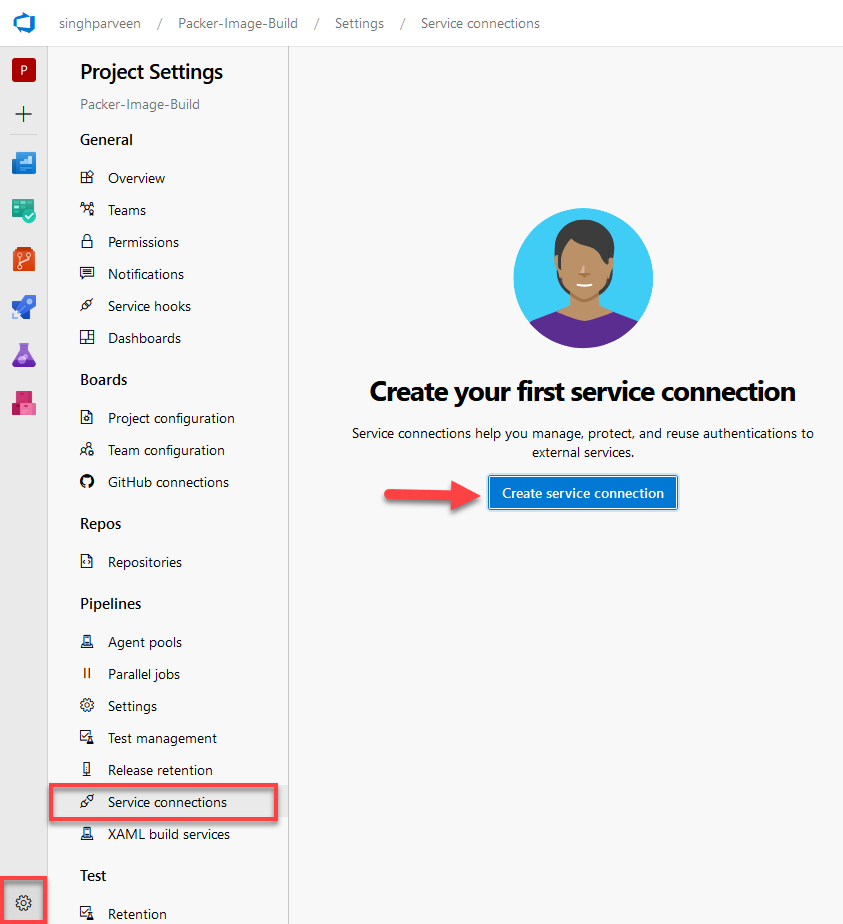The image size is (843, 924).
Task: Open the Teams settings page
Action: pyautogui.click(x=125, y=209)
